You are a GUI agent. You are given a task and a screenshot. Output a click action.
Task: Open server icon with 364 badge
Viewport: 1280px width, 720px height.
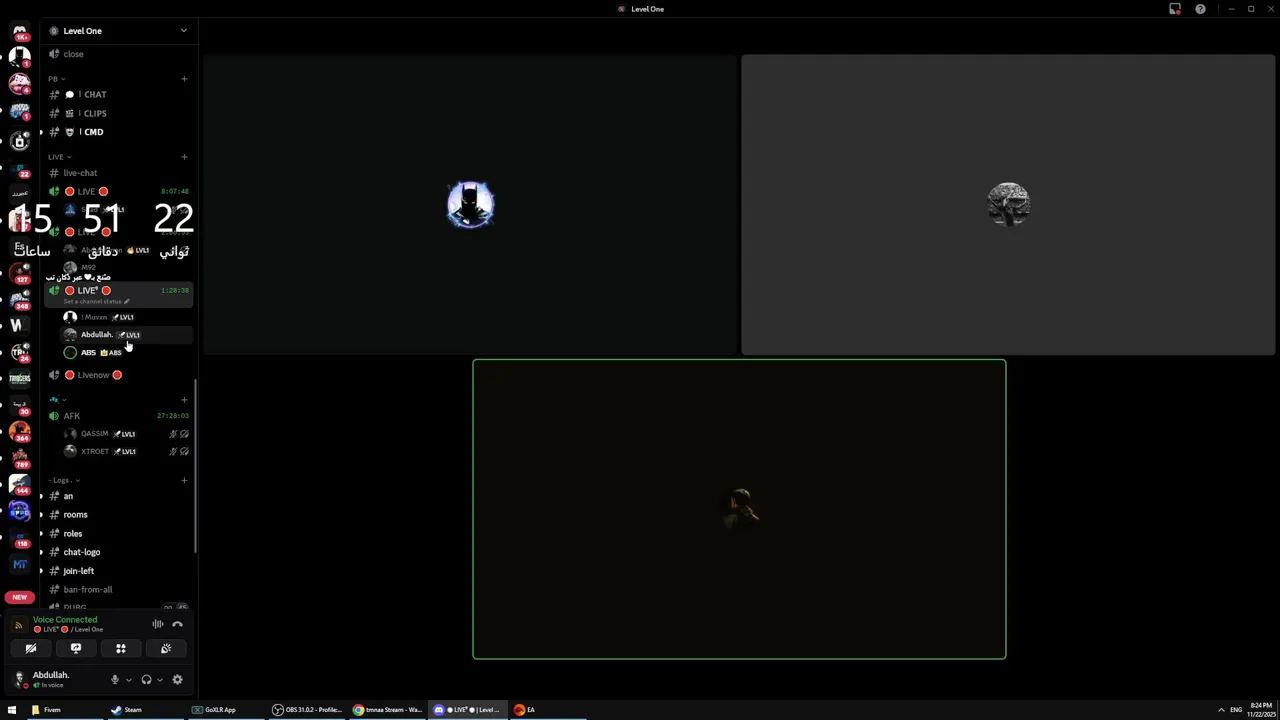pos(20,432)
